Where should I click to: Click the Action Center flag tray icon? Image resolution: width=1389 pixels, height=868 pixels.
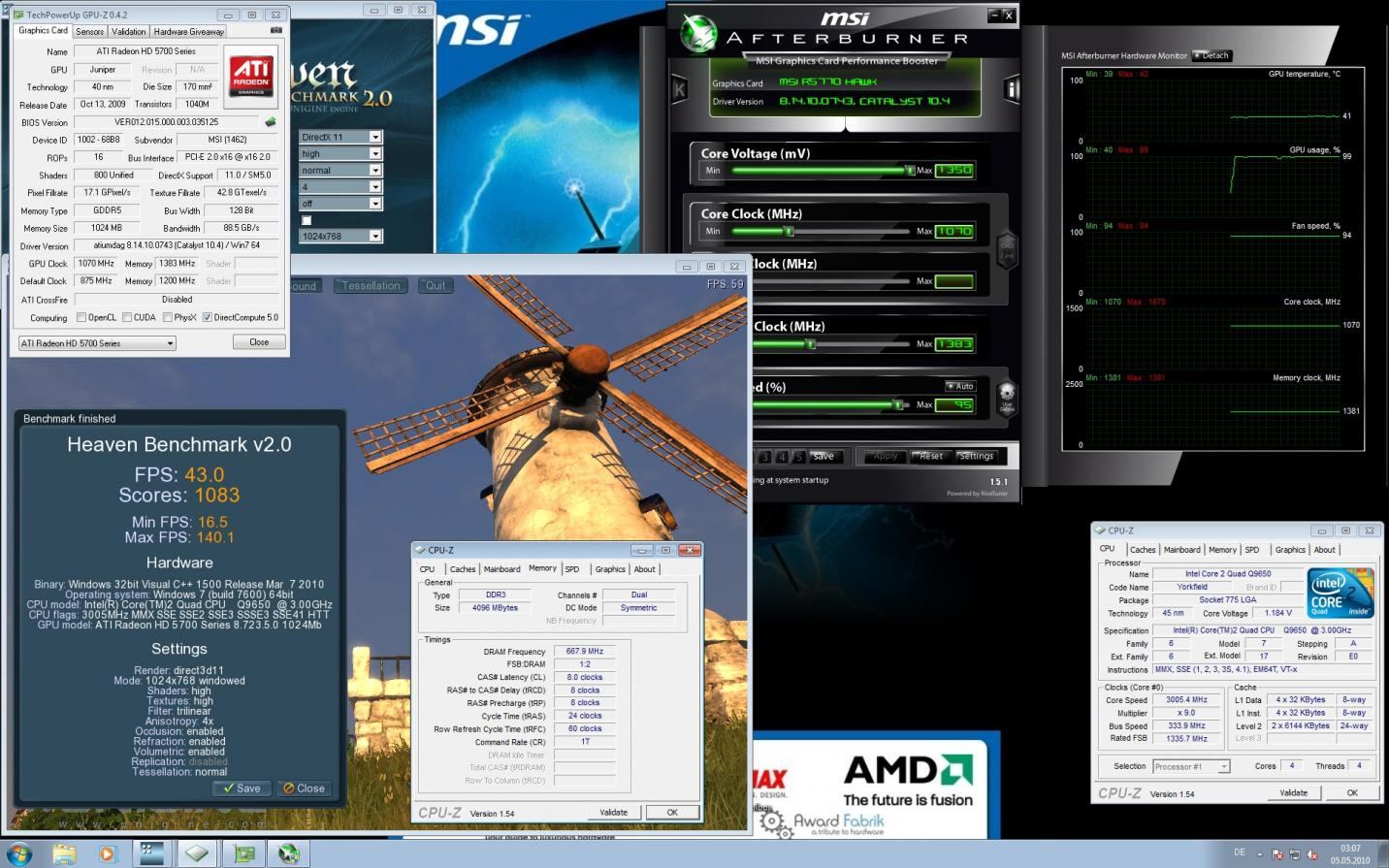(1277, 854)
